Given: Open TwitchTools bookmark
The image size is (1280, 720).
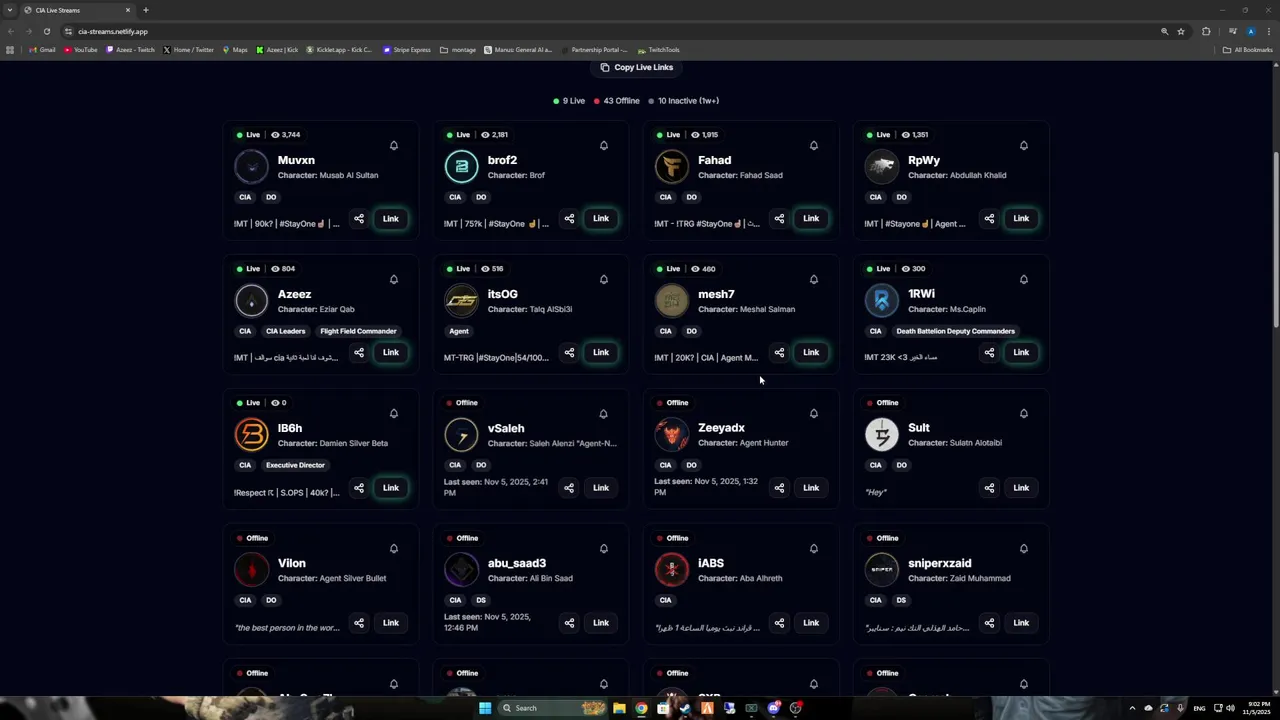Looking at the screenshot, I should (659, 50).
